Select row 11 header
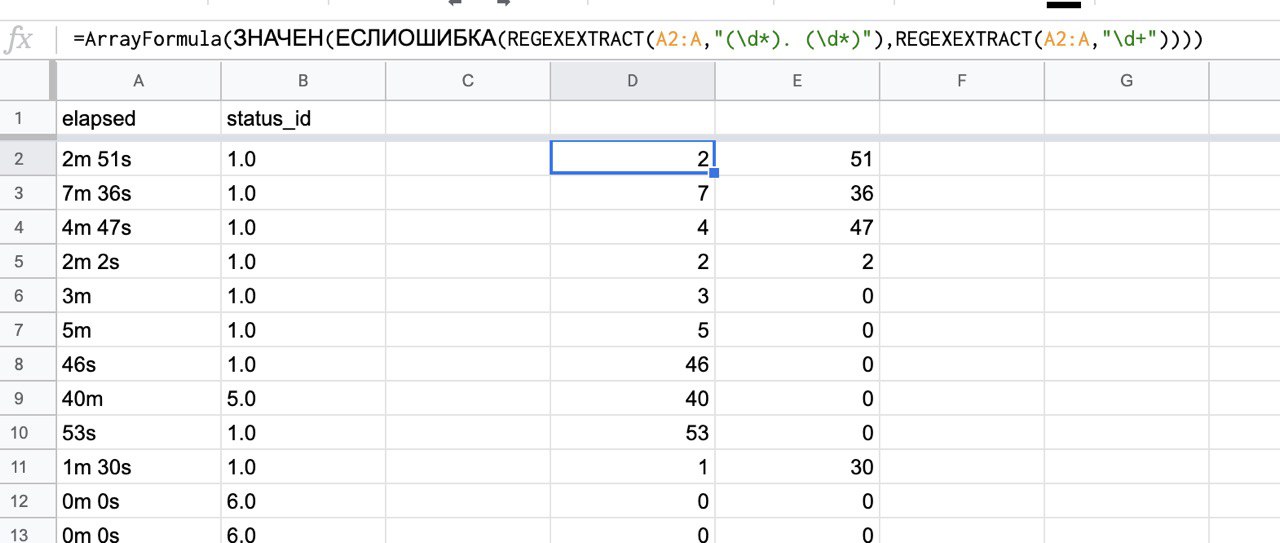Viewport: 1280px width, 543px height. (x=28, y=467)
